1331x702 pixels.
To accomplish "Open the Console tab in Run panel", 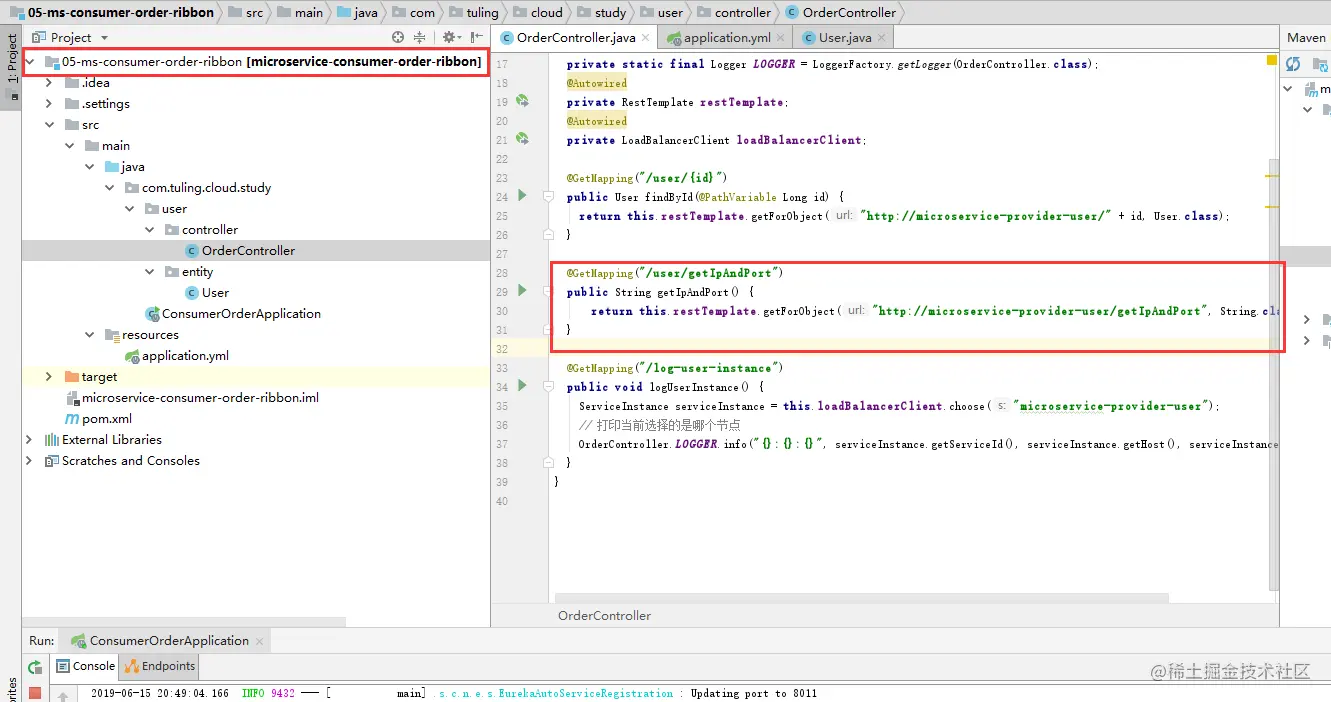I will tap(85, 666).
